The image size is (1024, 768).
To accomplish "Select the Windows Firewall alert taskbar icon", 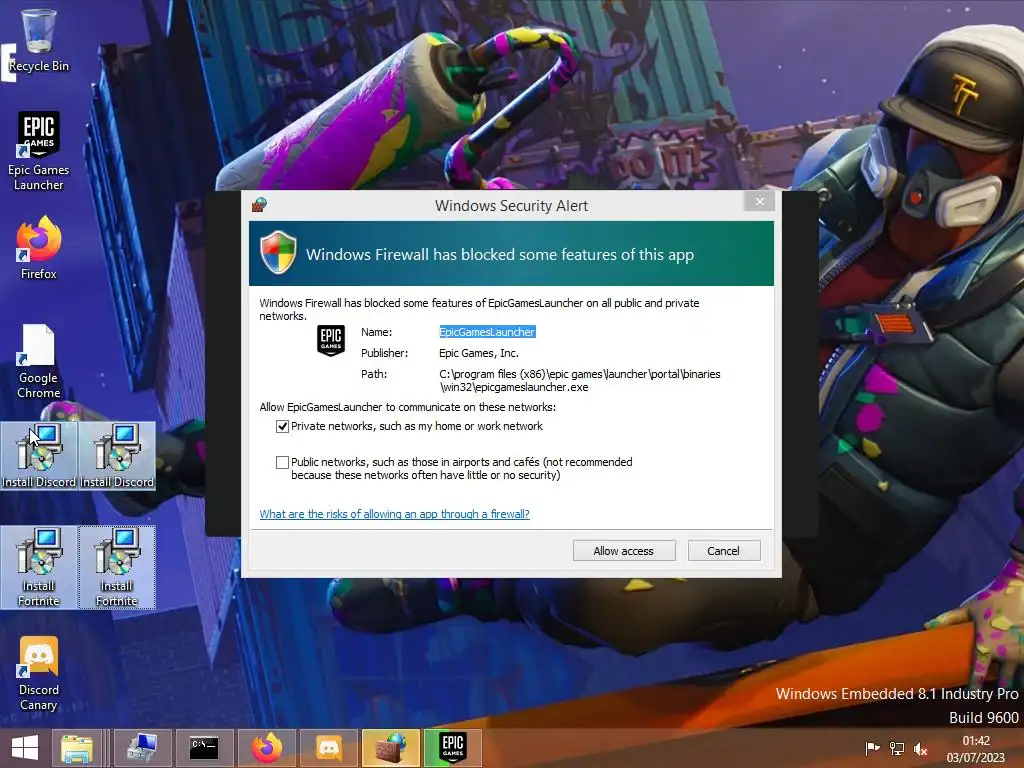I will click(x=391, y=748).
